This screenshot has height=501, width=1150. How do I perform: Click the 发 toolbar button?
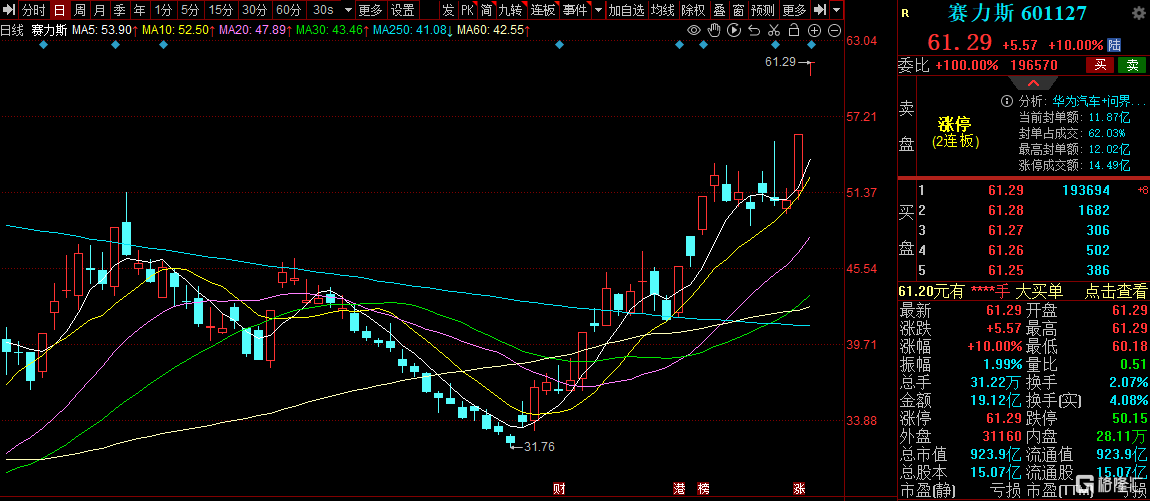coord(448,10)
